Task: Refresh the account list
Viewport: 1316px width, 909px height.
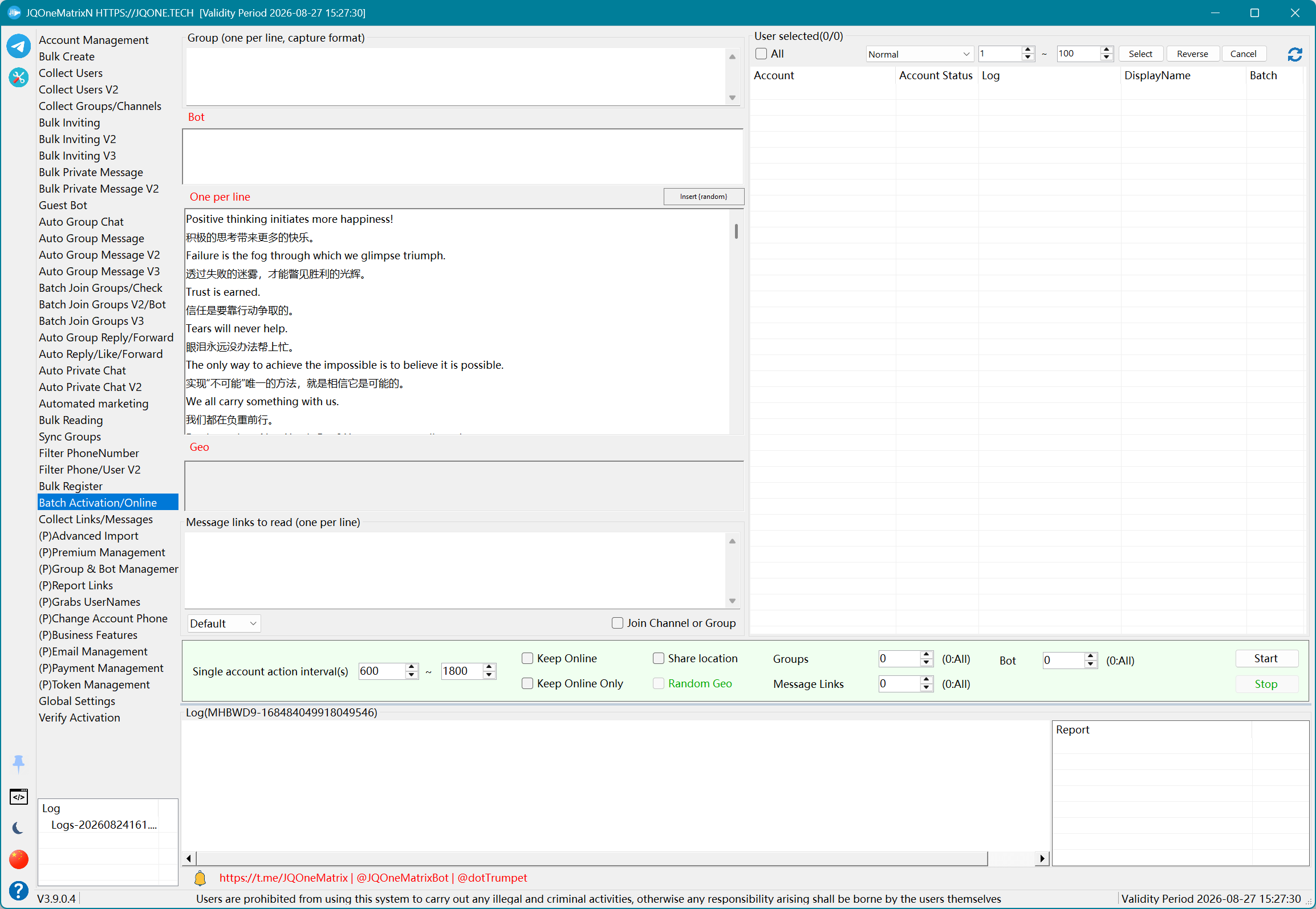Action: (x=1295, y=54)
